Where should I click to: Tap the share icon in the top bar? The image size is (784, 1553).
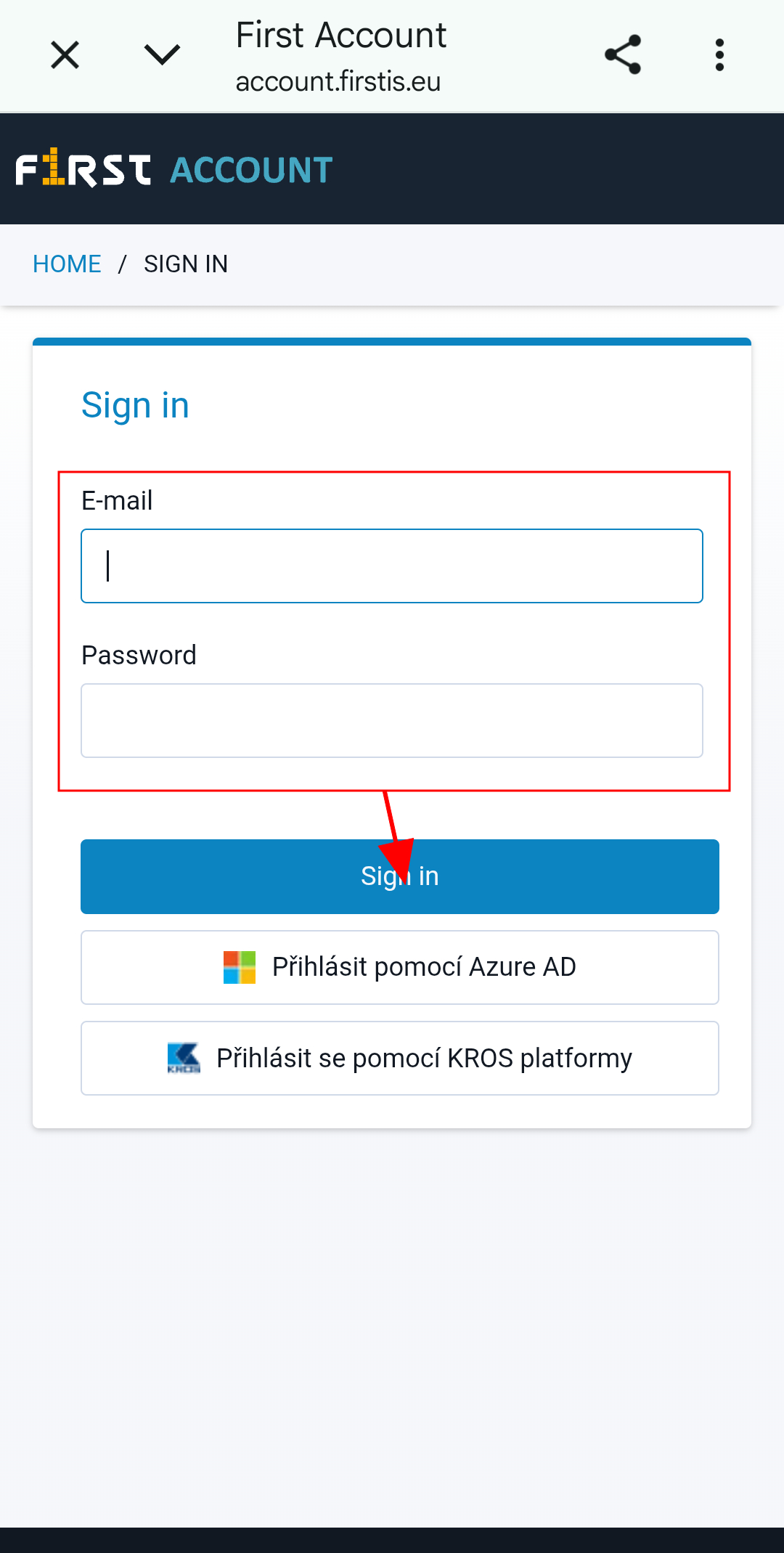623,54
